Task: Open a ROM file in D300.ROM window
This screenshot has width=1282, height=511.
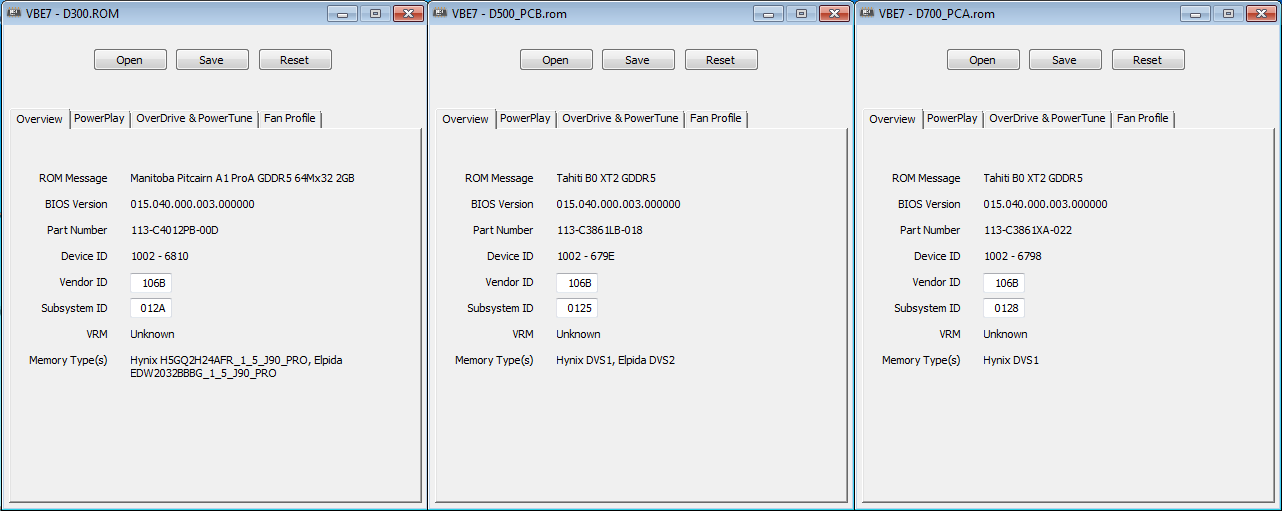Action: coord(130,60)
